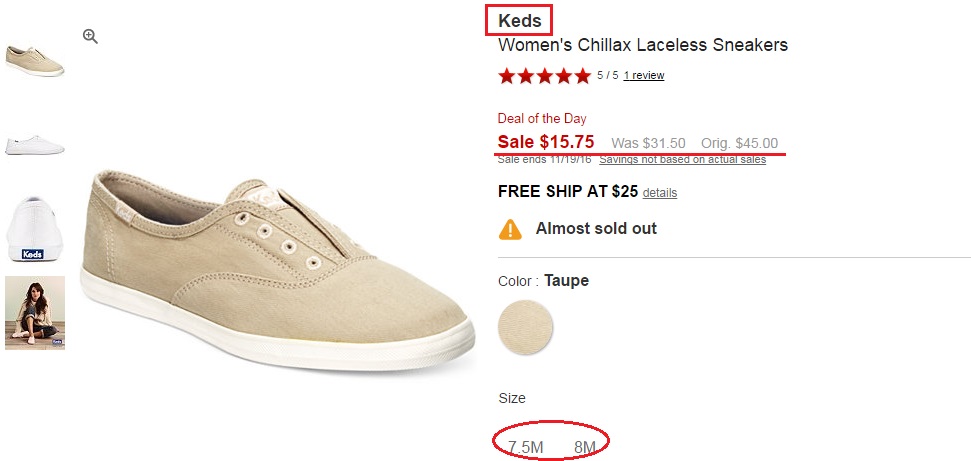Open the Keds brand link
Screen dimensions: 971x461
(519, 21)
